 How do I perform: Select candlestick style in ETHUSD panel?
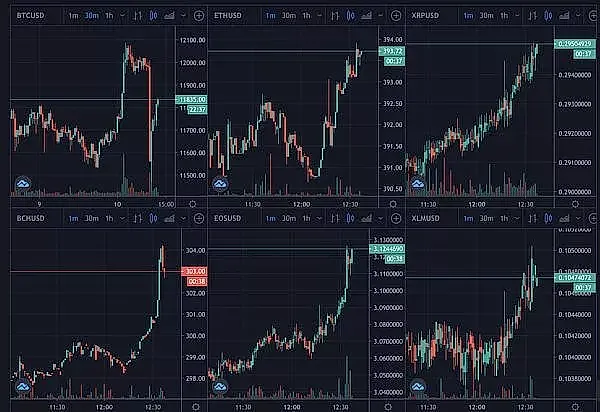[x=351, y=16]
